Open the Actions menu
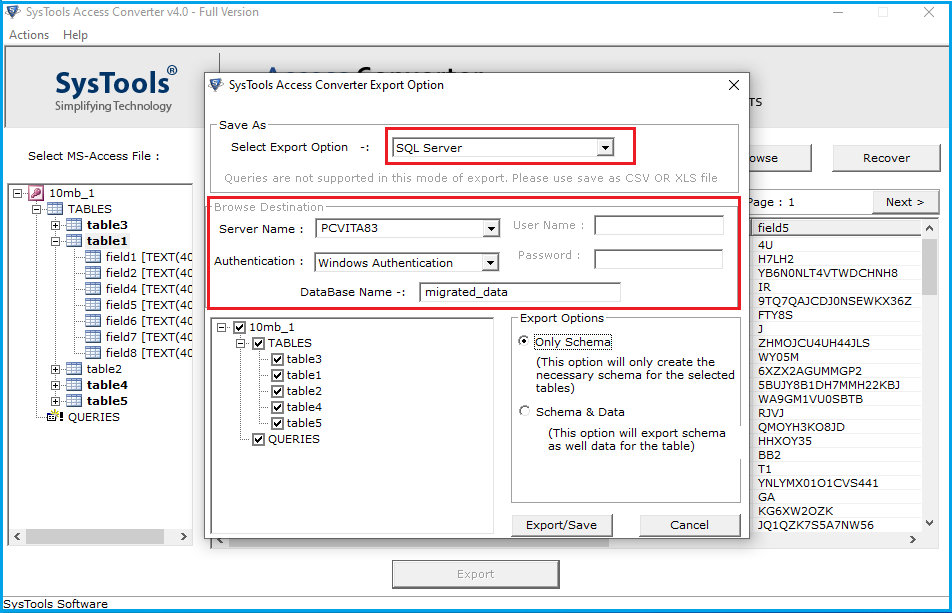 29,35
